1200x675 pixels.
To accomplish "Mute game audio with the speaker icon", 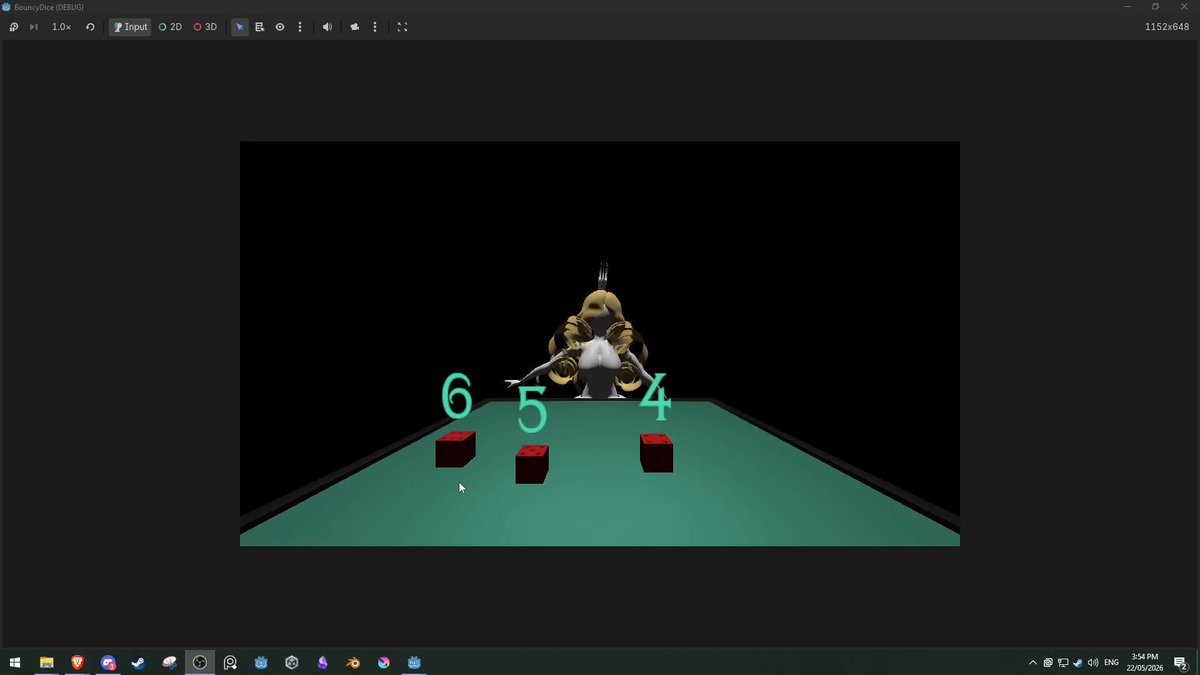I will tap(327, 27).
